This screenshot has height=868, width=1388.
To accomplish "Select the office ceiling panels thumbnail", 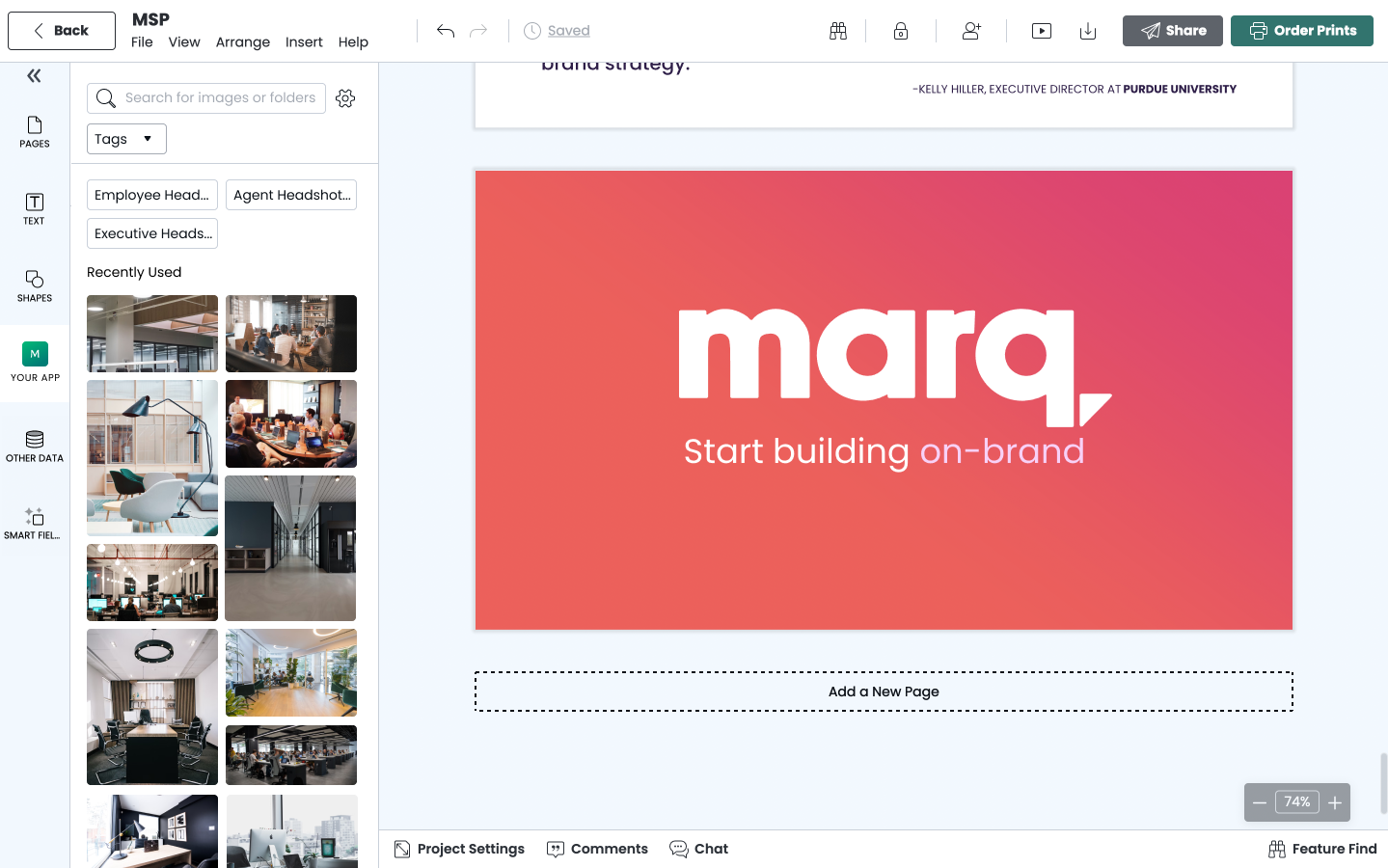I will pos(152,334).
